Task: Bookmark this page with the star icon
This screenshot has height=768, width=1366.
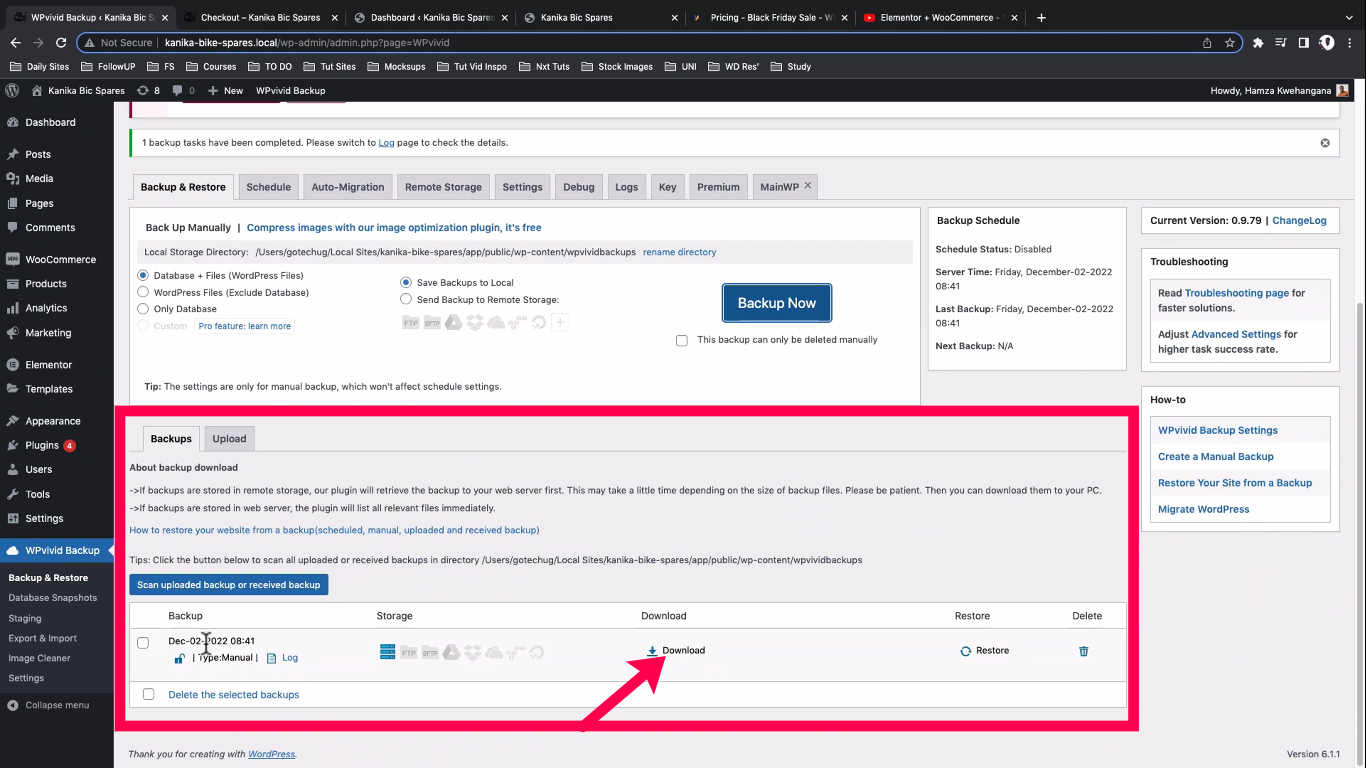Action: click(x=1230, y=43)
